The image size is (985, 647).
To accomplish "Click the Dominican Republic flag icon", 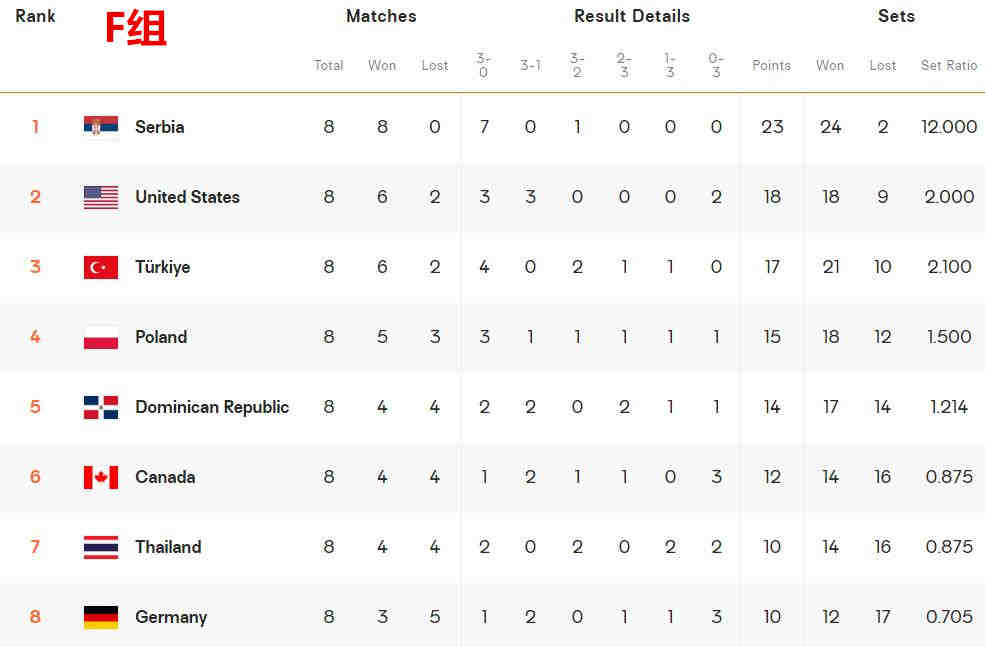I will coord(101,407).
